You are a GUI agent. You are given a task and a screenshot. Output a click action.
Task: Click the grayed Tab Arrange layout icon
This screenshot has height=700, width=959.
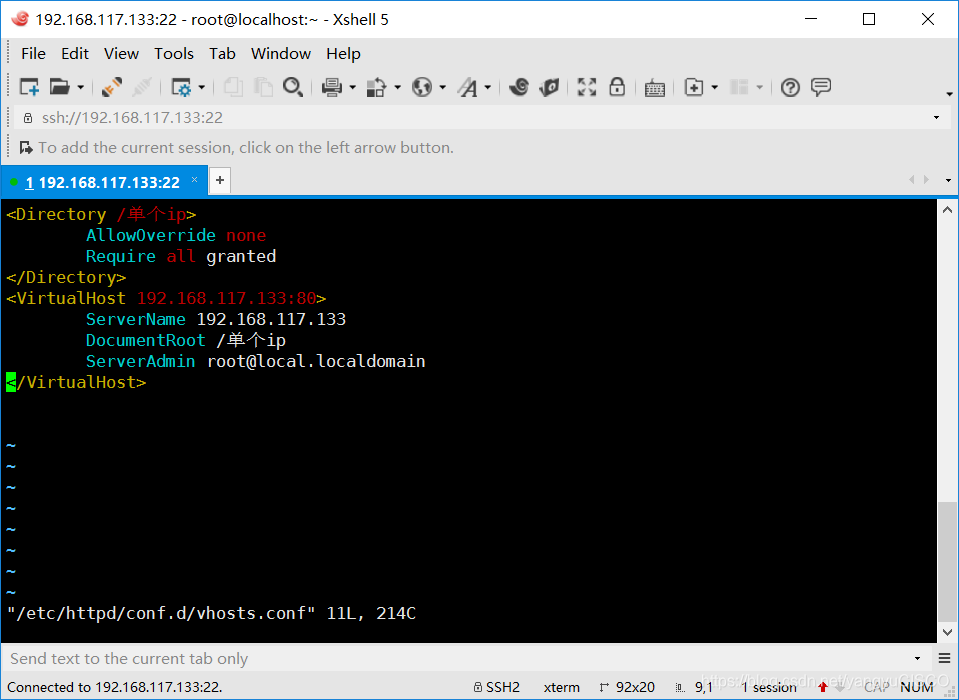(x=739, y=87)
